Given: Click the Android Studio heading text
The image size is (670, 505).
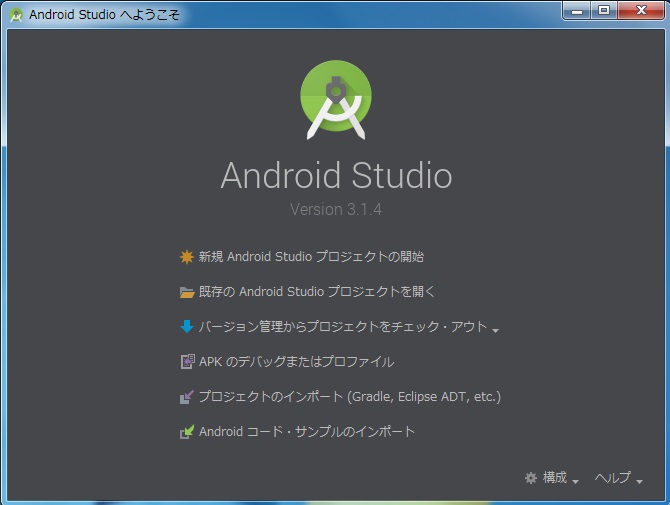Looking at the screenshot, I should [336, 175].
